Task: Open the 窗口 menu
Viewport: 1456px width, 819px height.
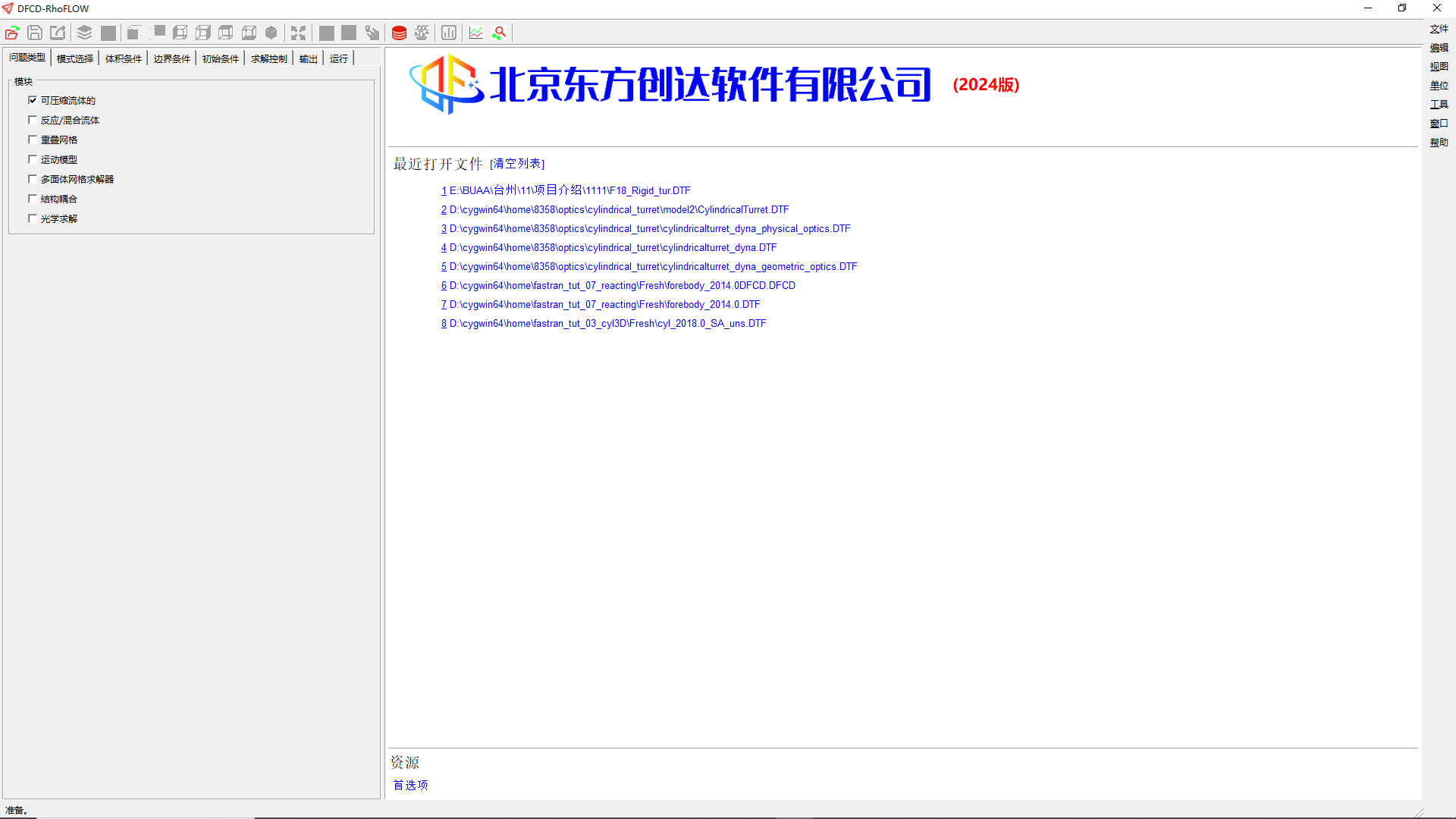Action: point(1439,124)
